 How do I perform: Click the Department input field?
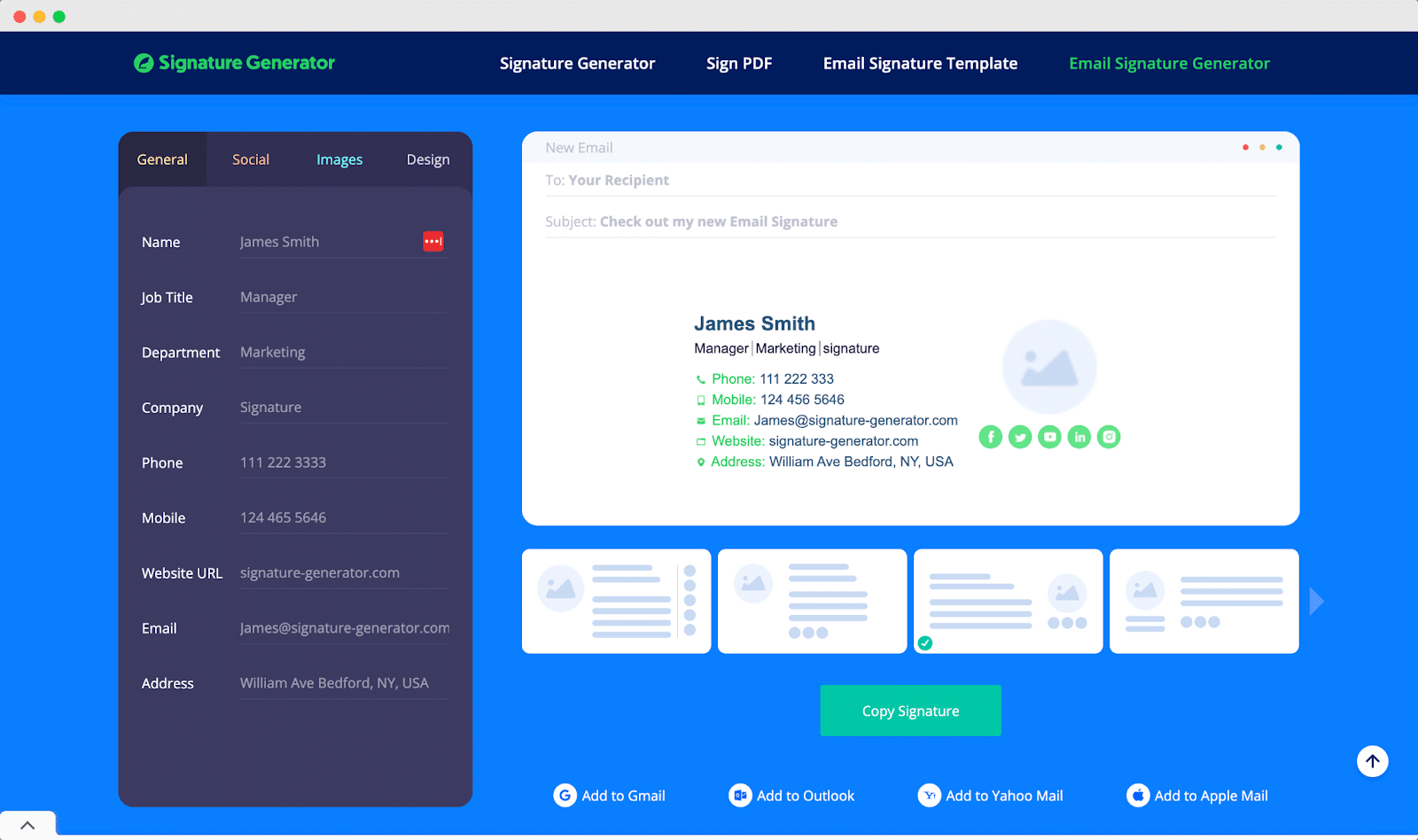[344, 352]
